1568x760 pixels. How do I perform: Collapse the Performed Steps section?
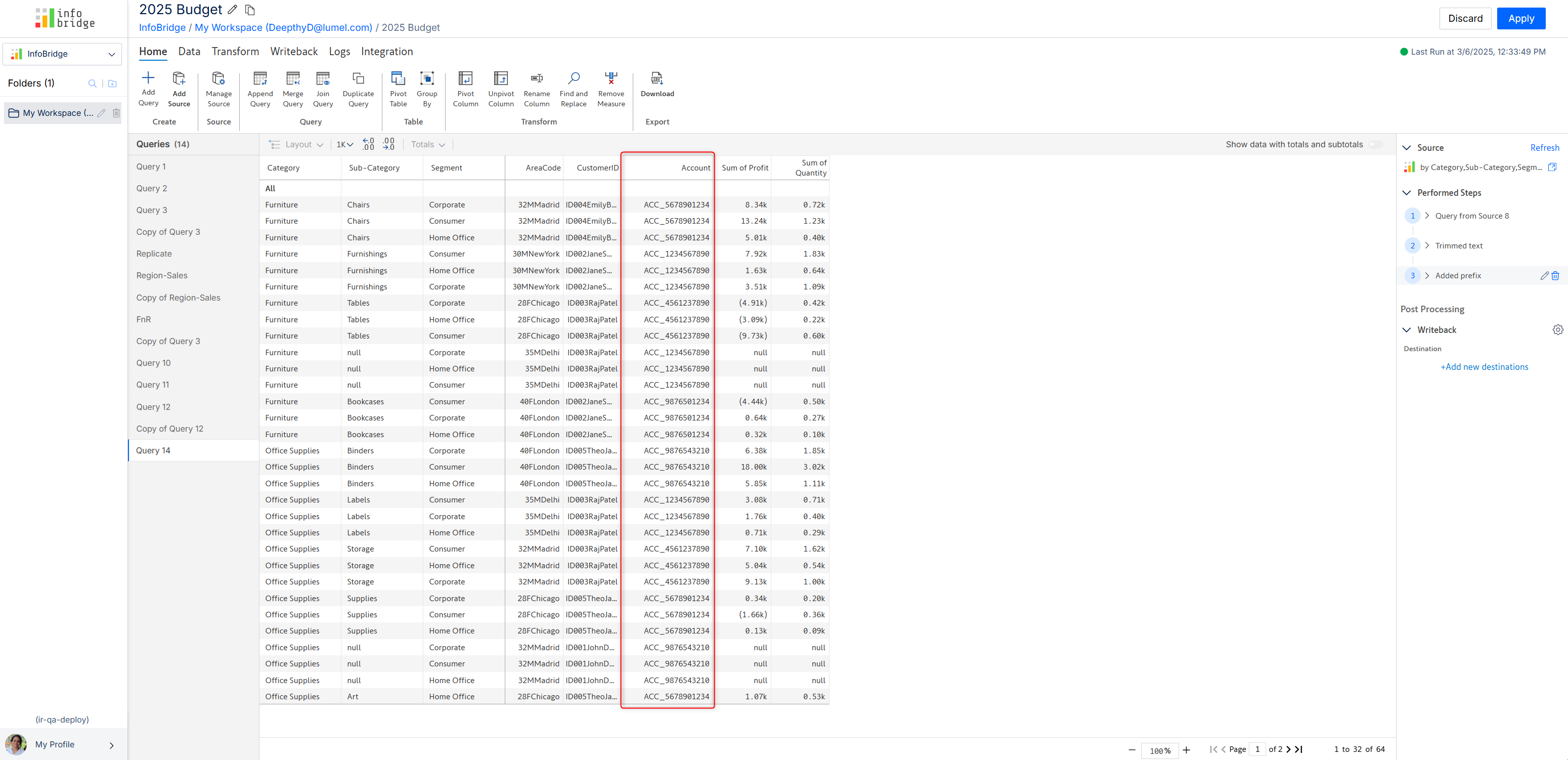[1406, 192]
